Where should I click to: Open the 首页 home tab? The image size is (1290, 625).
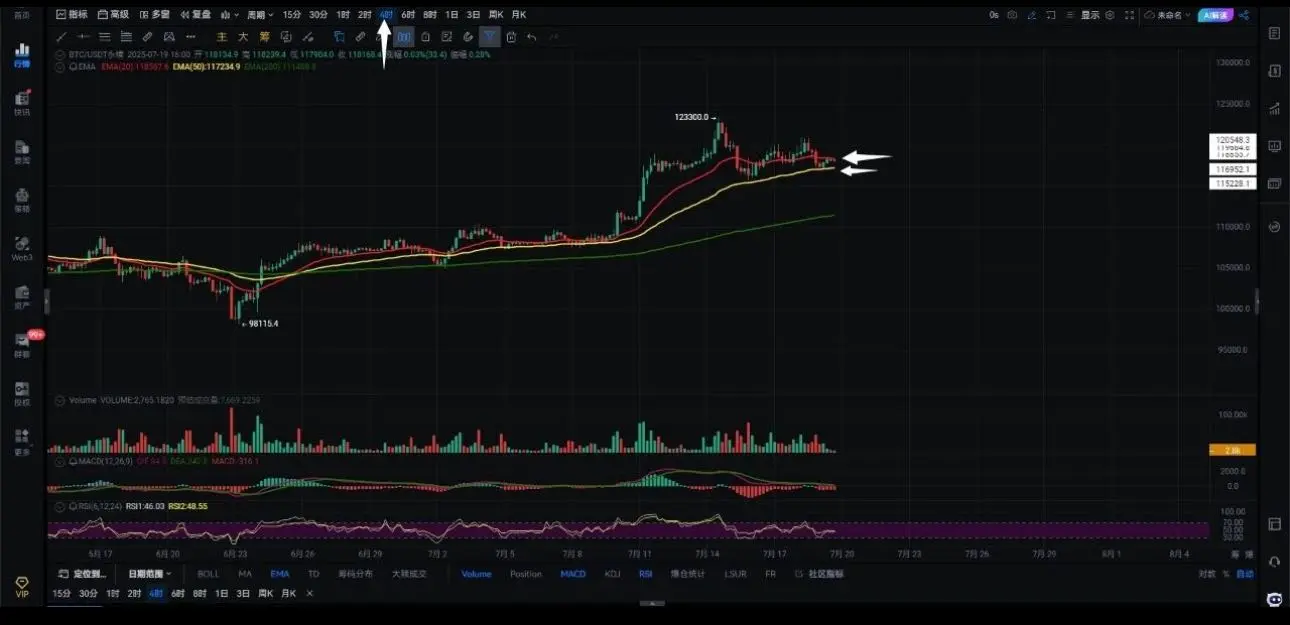(21, 15)
